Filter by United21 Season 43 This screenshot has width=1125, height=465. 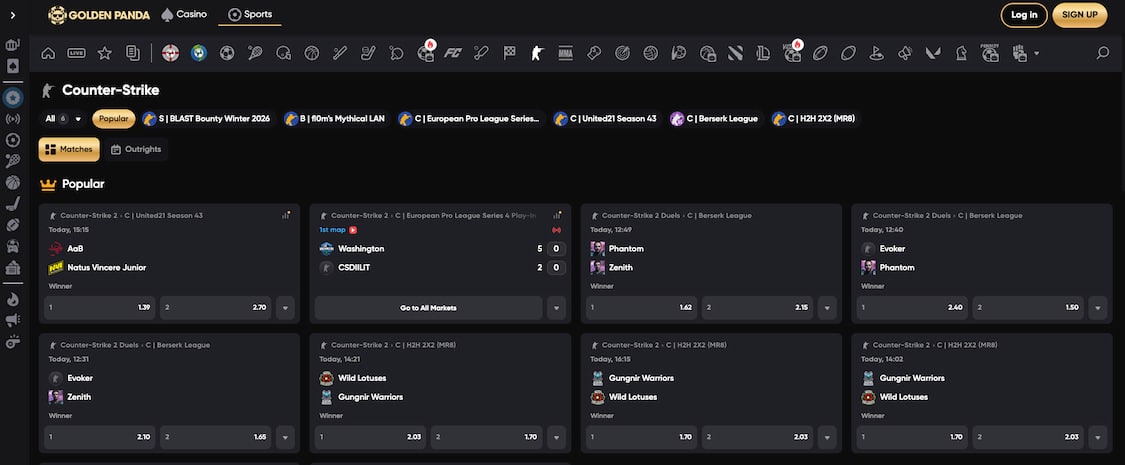click(606, 119)
